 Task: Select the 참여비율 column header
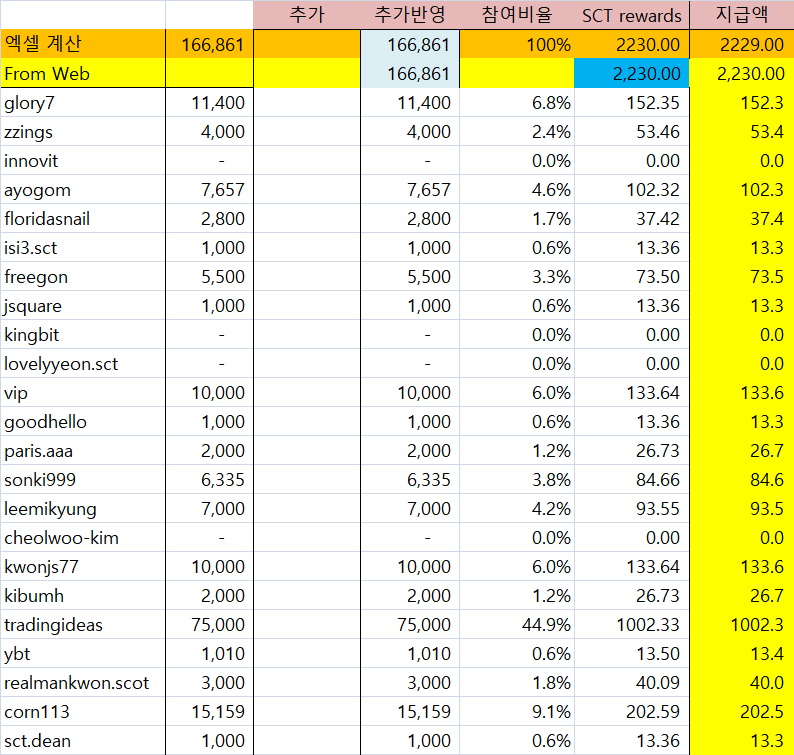(517, 15)
